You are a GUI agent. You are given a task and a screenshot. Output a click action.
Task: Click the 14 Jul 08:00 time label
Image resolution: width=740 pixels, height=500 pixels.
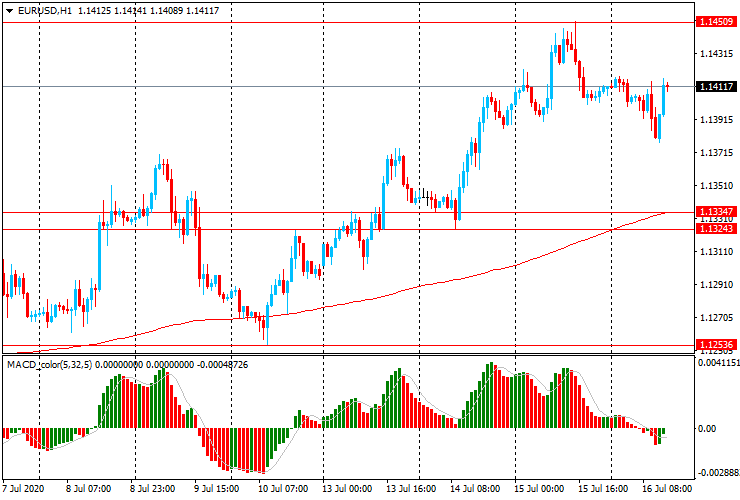coord(475,488)
